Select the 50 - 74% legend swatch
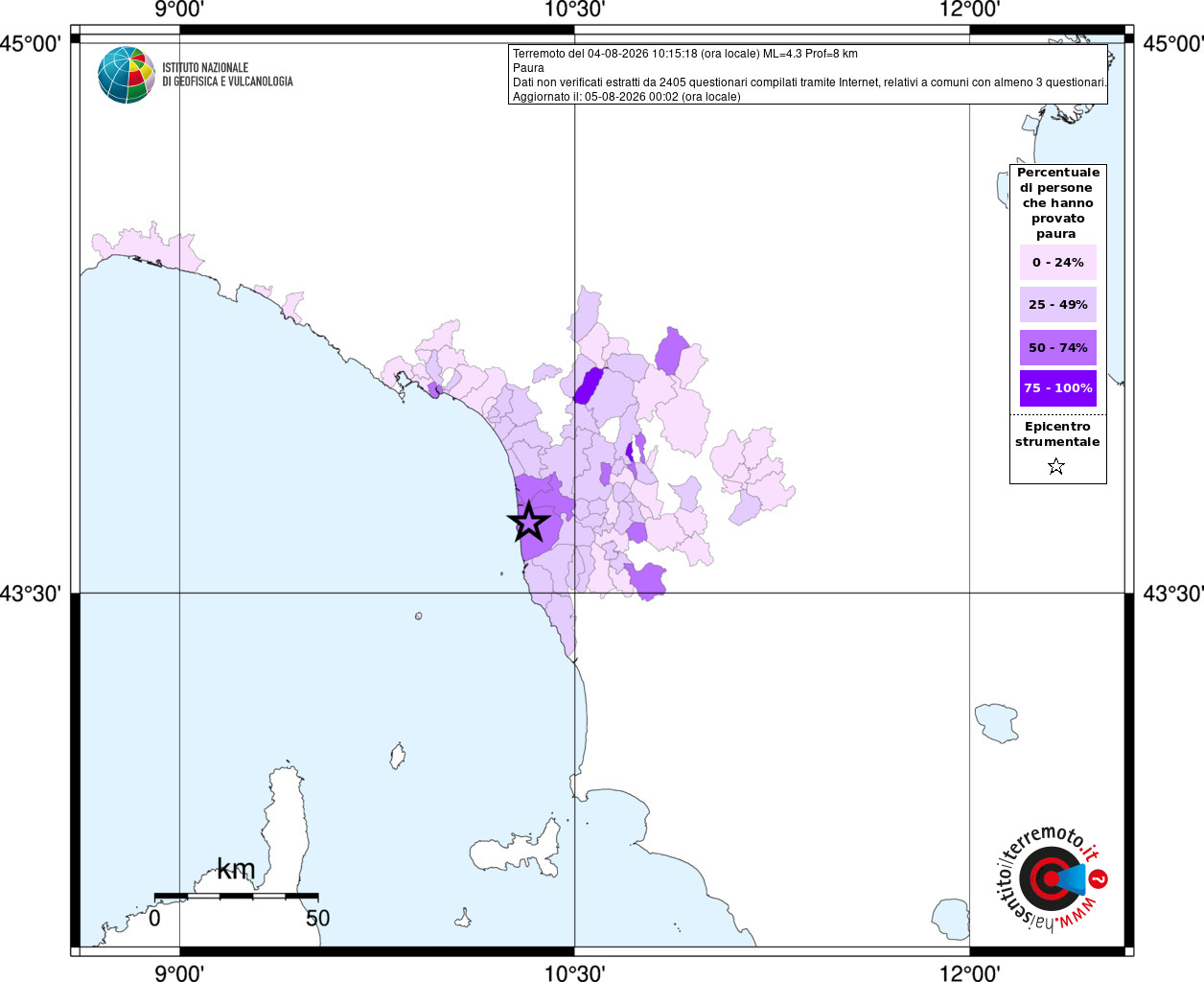Viewport: 1204px width, 982px height. click(x=1058, y=347)
